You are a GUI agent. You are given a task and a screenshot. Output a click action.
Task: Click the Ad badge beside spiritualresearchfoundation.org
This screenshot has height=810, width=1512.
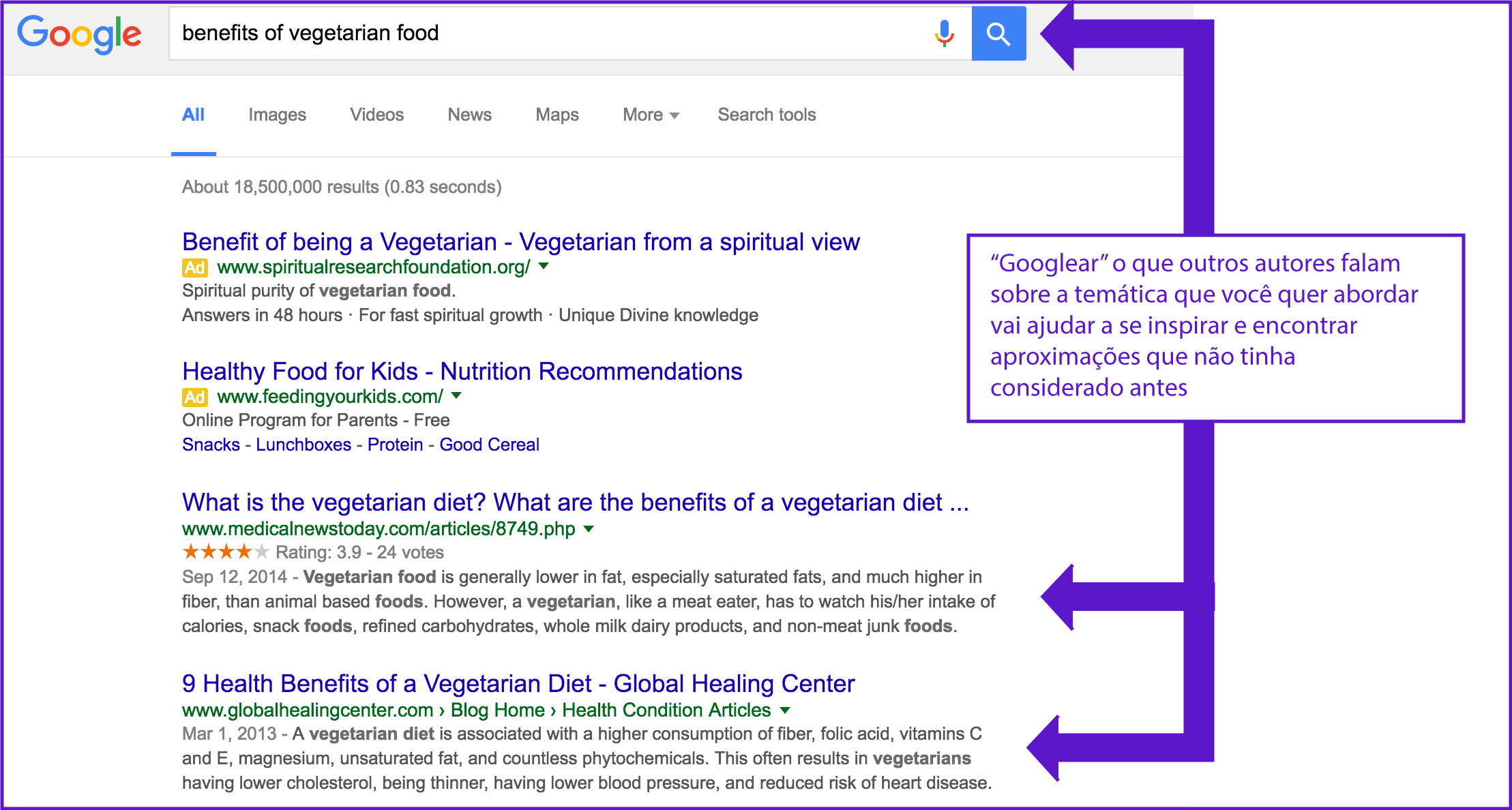coord(194,267)
